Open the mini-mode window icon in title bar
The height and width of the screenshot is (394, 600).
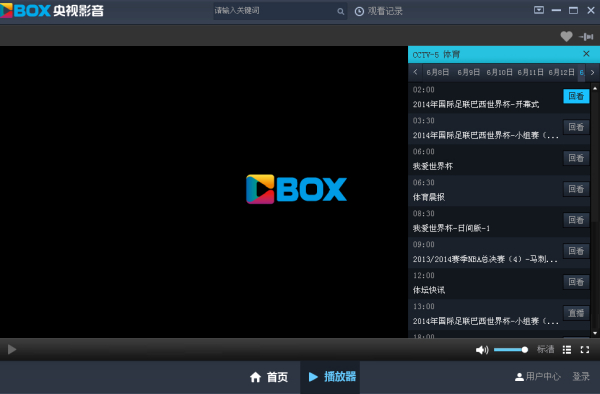pyautogui.click(x=539, y=10)
